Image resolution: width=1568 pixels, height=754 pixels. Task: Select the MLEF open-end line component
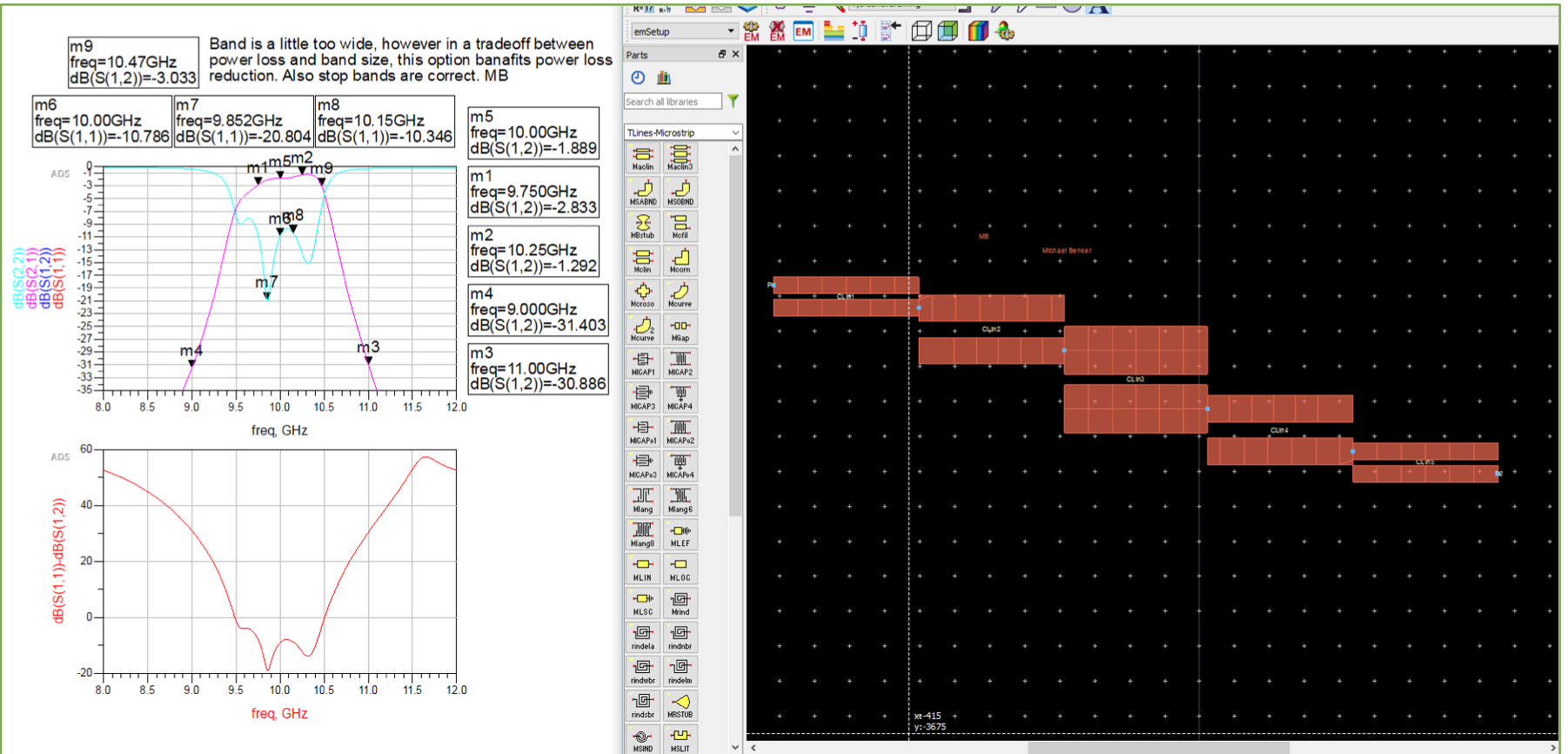(x=680, y=535)
